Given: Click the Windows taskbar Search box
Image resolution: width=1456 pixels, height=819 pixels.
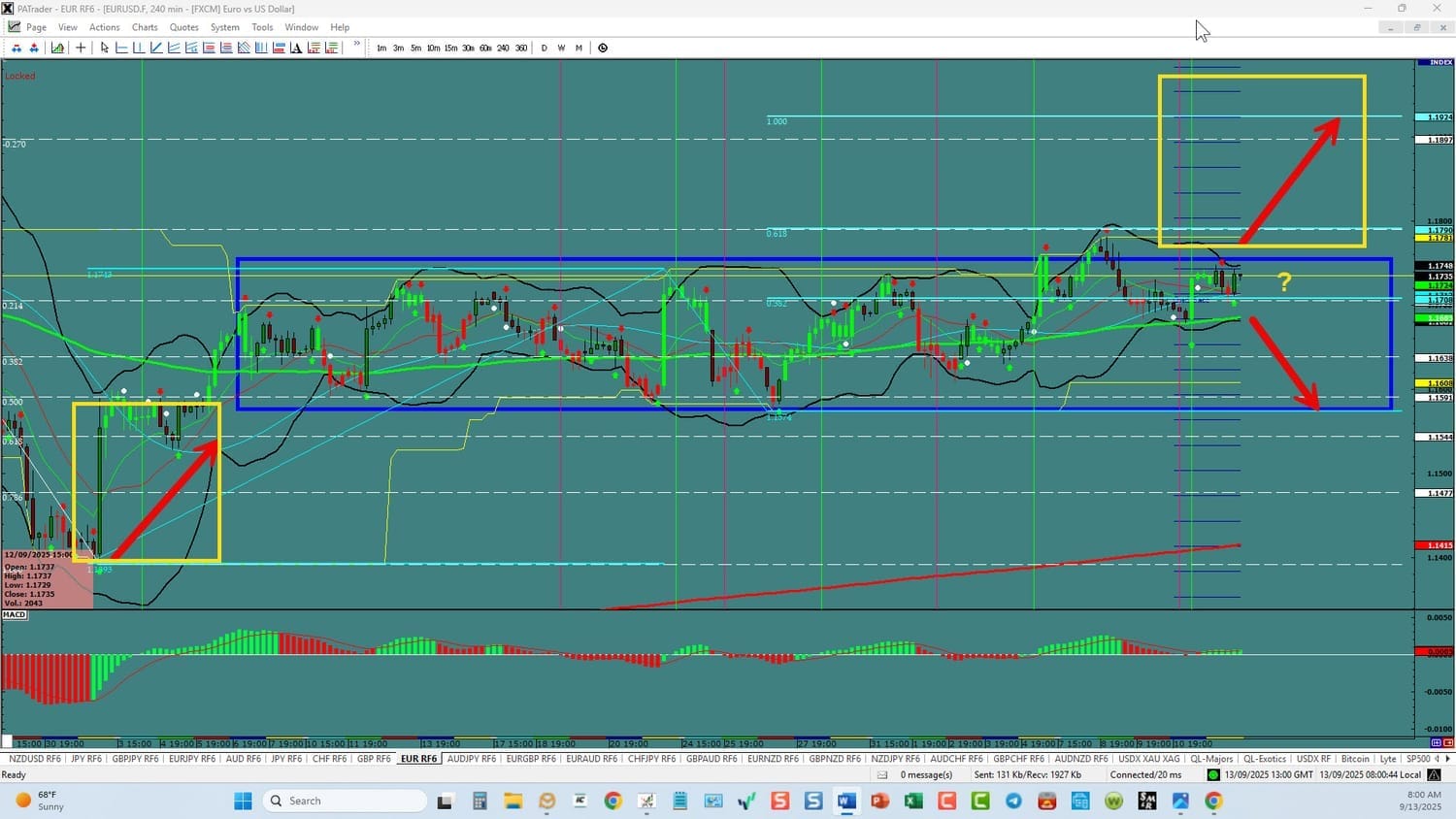Looking at the screenshot, I should click(345, 801).
